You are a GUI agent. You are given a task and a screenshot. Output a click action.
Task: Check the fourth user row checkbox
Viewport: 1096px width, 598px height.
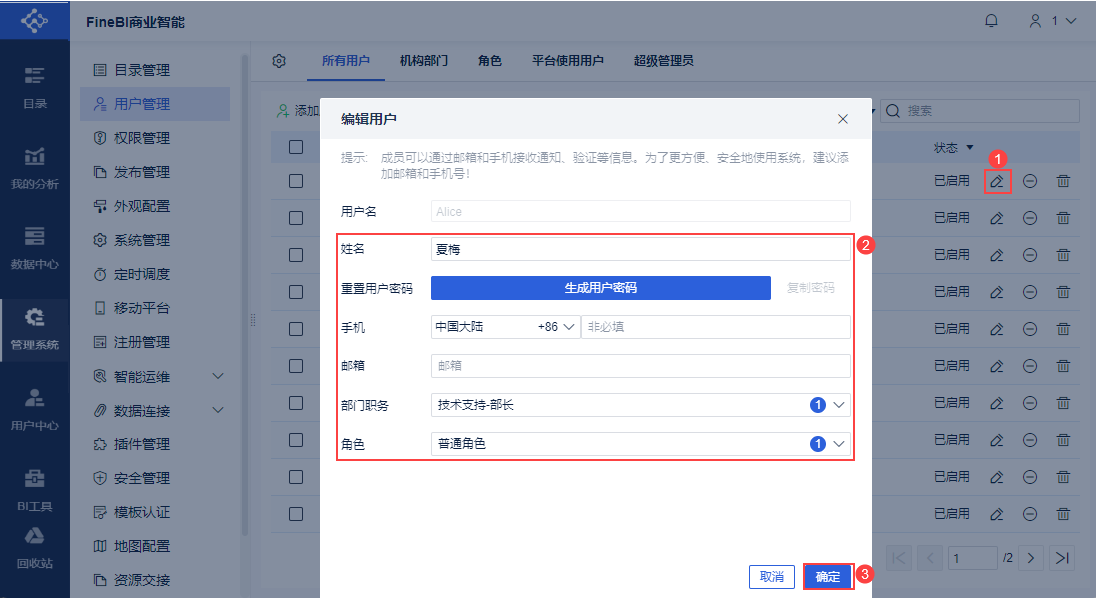click(296, 292)
